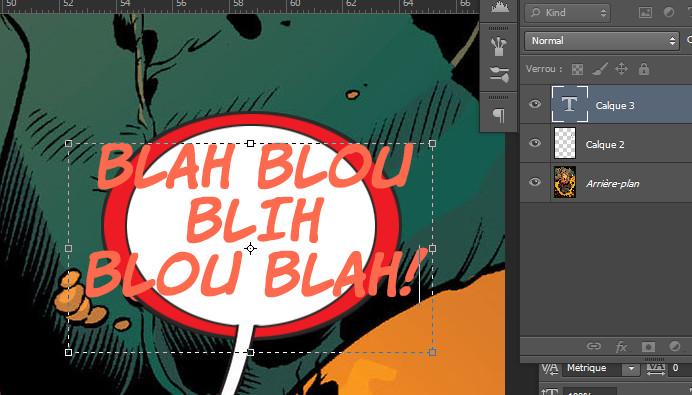Open the Normal blend mode dropdown

[x=602, y=41]
